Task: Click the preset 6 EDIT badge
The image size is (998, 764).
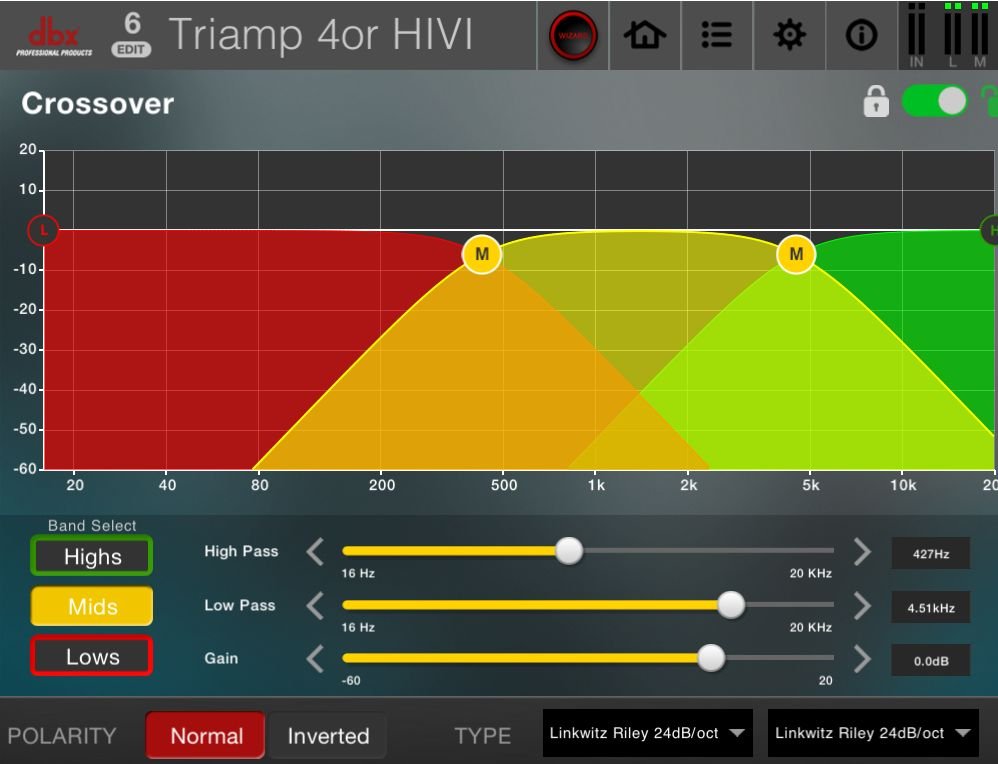Action: pyautogui.click(x=131, y=36)
